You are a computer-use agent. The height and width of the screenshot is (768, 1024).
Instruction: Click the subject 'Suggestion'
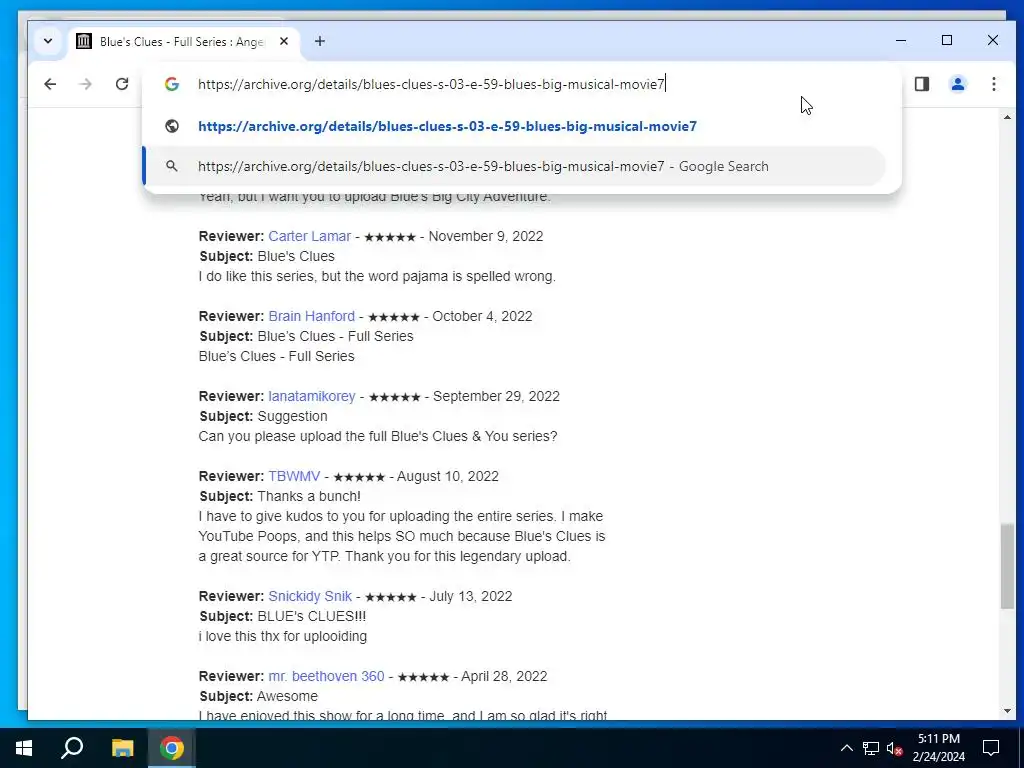coord(293,416)
